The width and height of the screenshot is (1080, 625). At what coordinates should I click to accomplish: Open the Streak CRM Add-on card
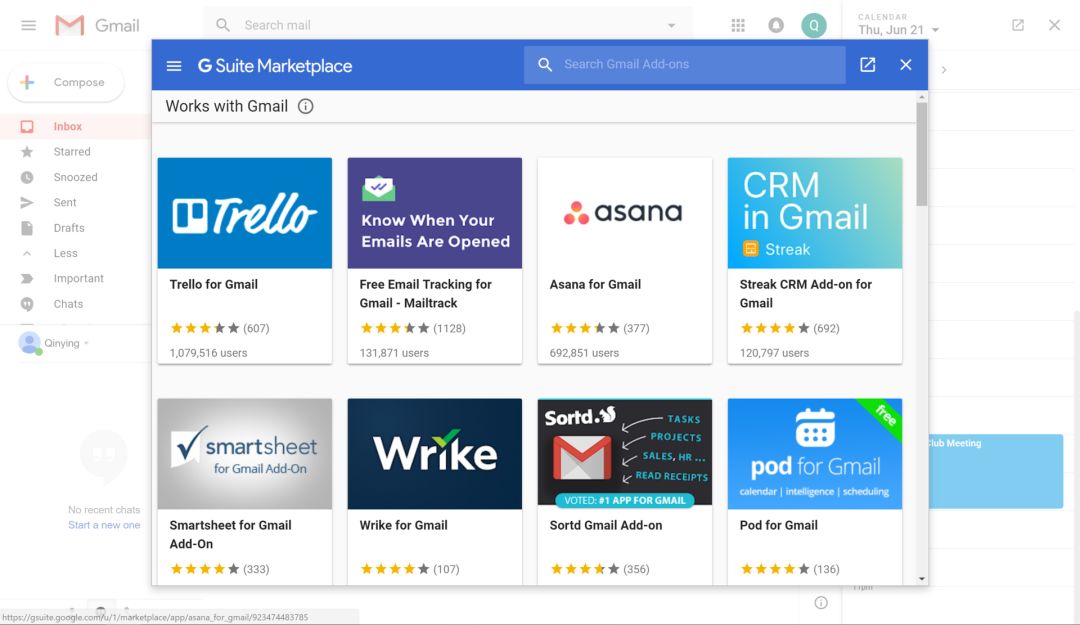(x=815, y=260)
